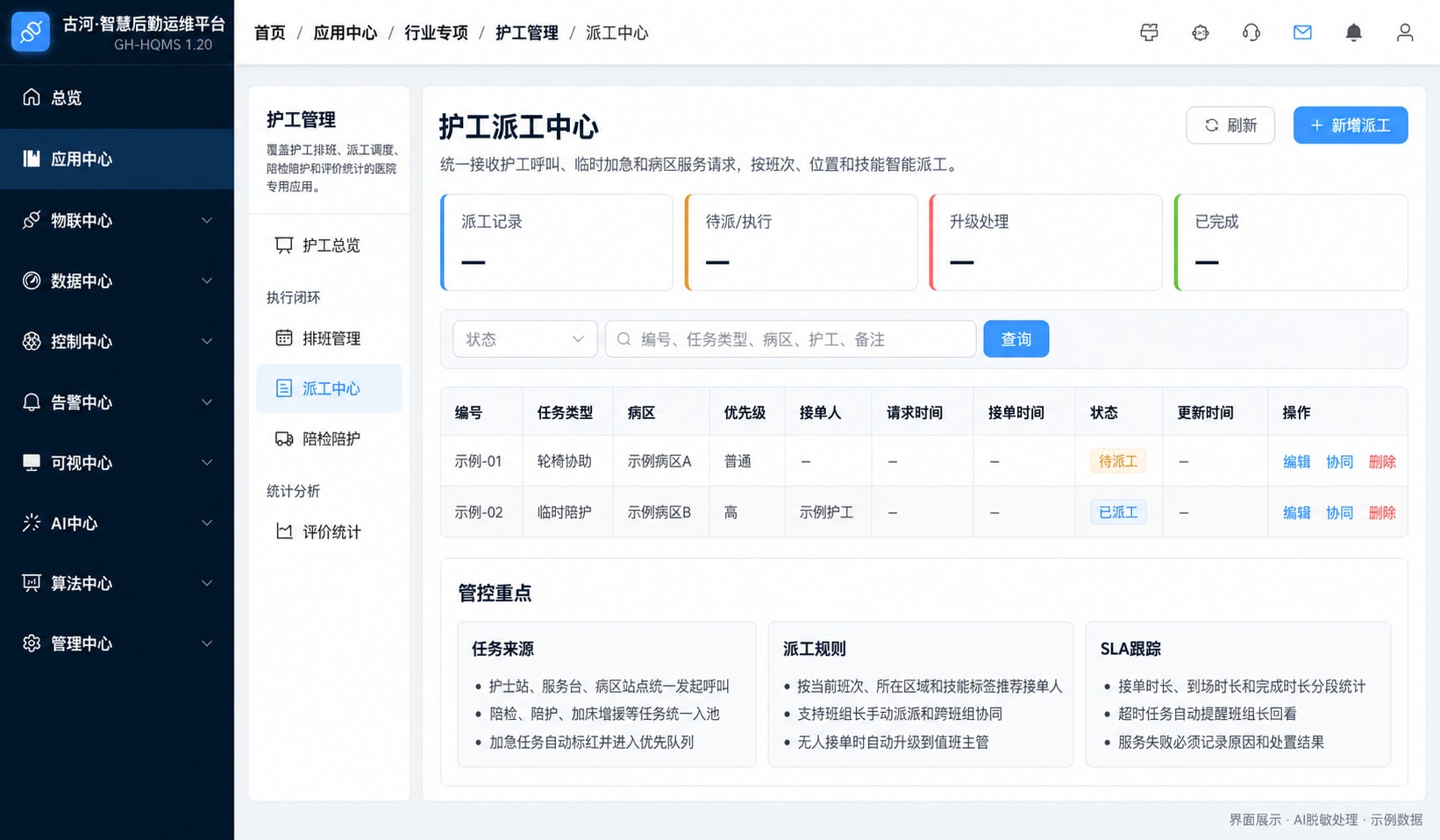Click the 应用中心 sidebar icon
The height and width of the screenshot is (840, 1440).
coord(32,159)
